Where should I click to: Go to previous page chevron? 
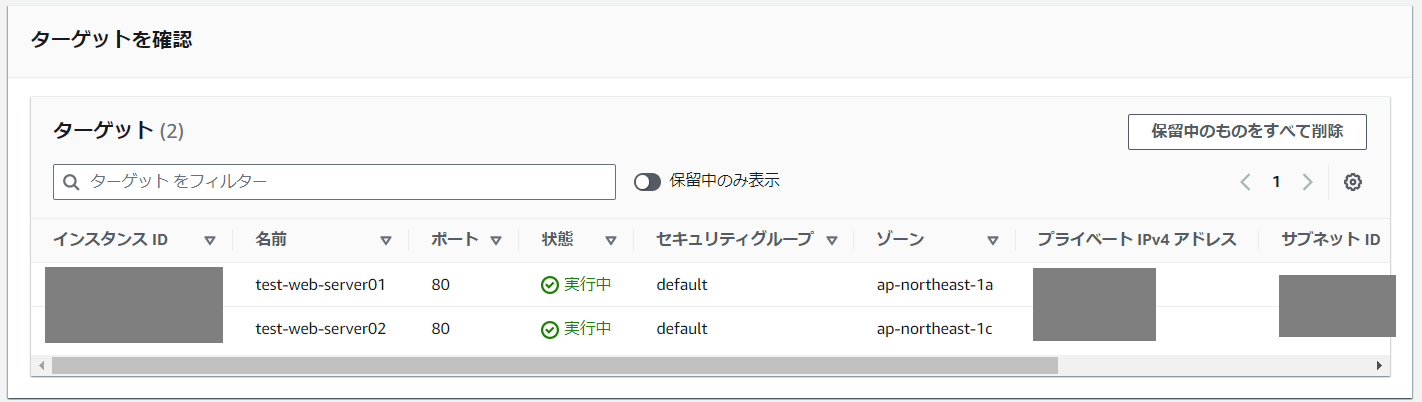pyautogui.click(x=1245, y=182)
